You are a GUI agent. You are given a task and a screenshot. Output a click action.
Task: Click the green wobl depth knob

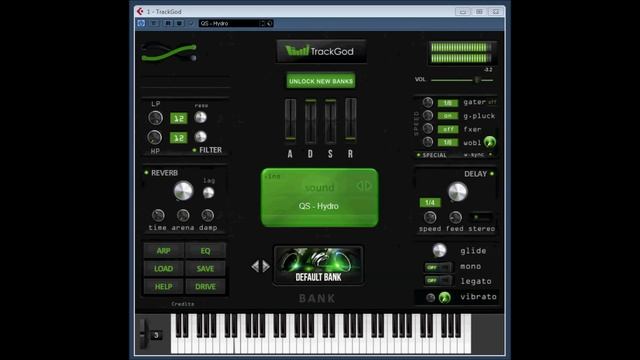pos(489,142)
